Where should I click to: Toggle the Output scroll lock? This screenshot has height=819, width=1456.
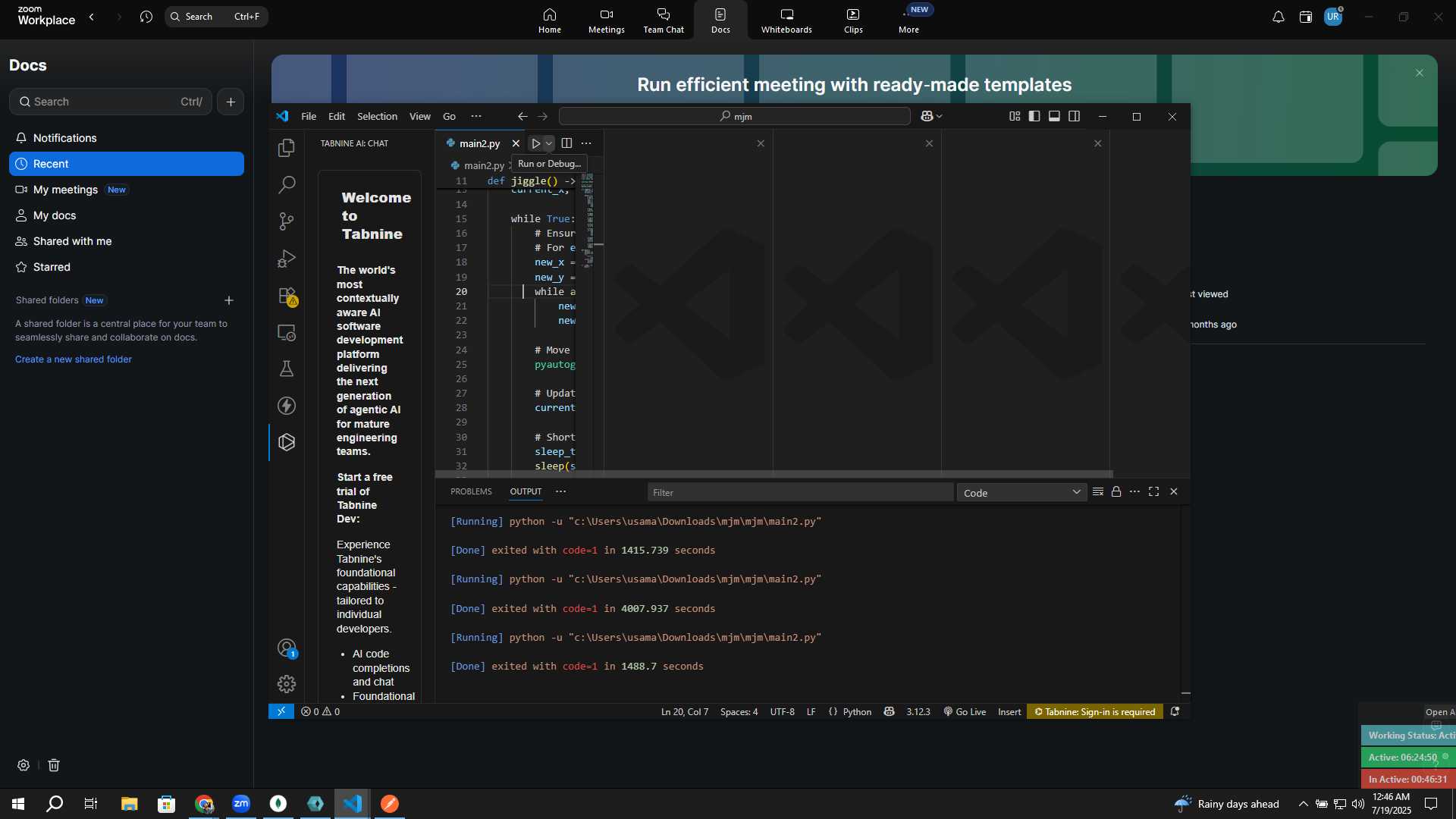click(1116, 492)
